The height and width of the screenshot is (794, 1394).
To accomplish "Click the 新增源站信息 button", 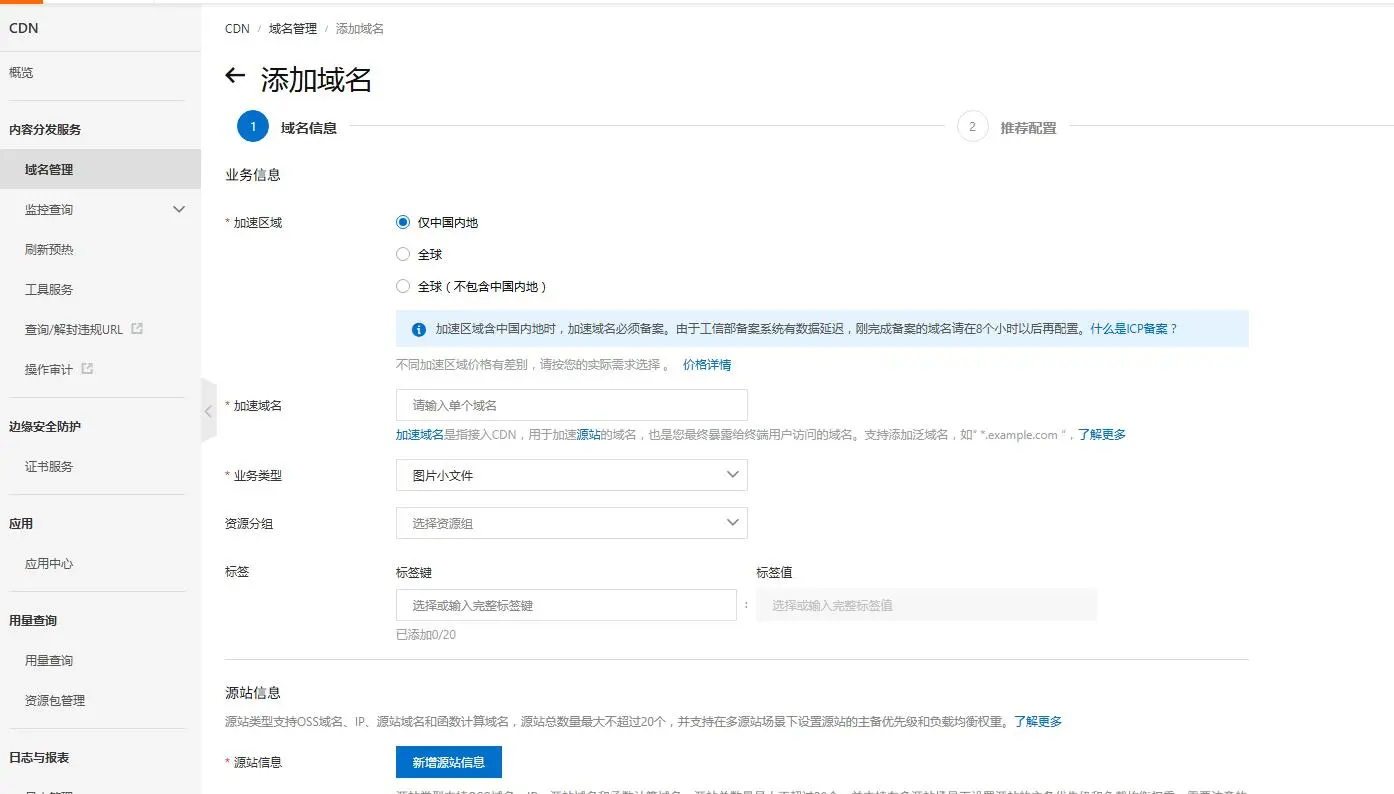I will pos(449,762).
